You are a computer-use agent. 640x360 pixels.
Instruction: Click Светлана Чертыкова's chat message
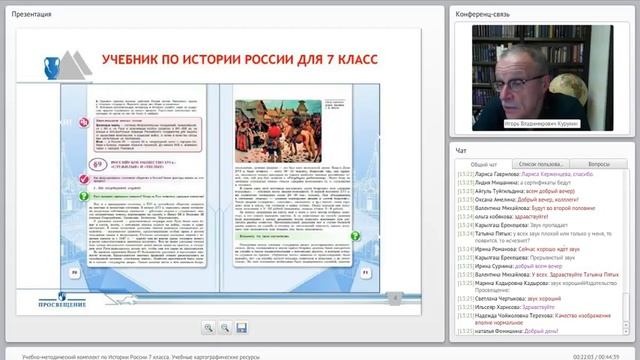(x=509, y=298)
